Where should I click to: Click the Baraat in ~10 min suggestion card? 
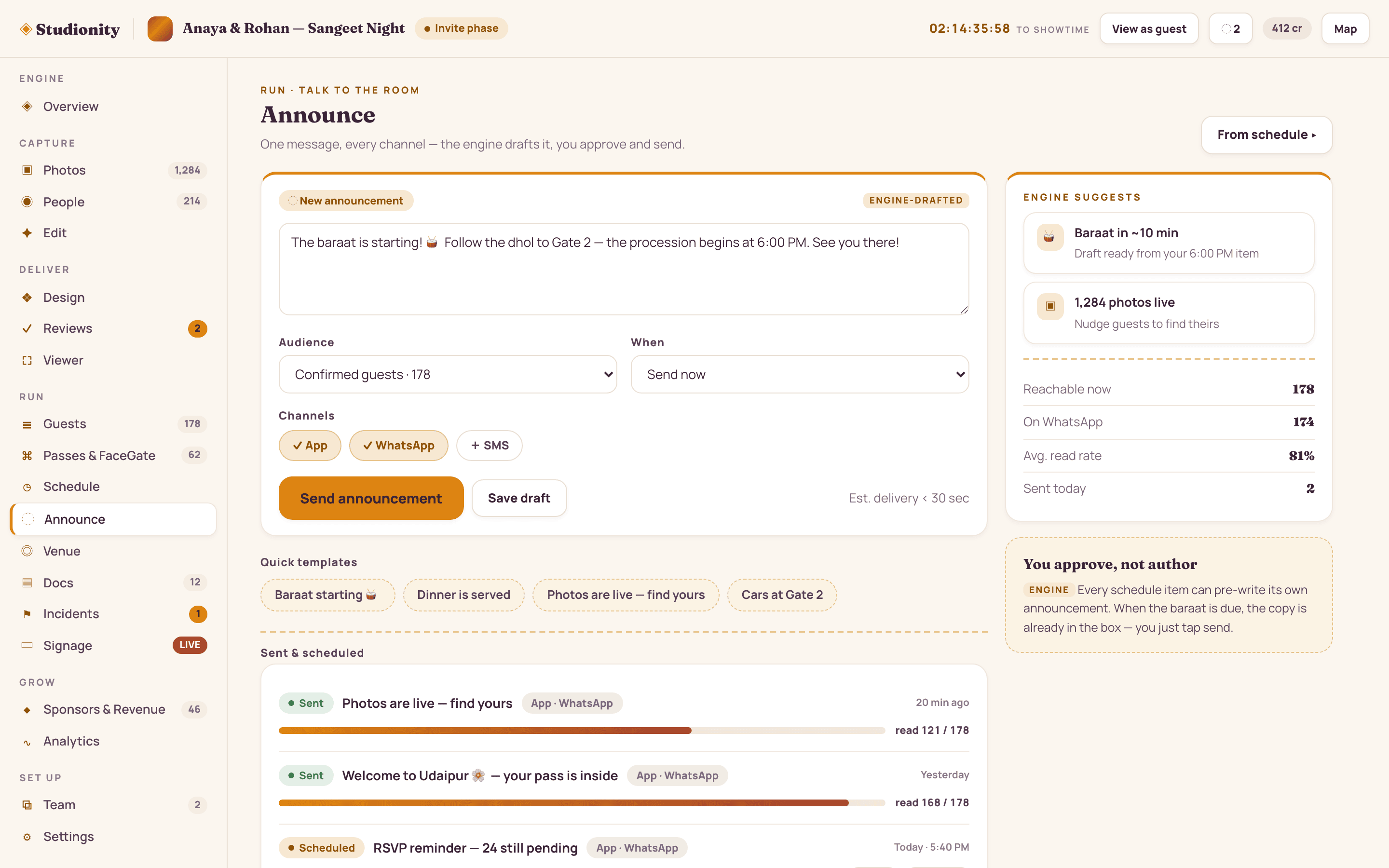click(1169, 243)
